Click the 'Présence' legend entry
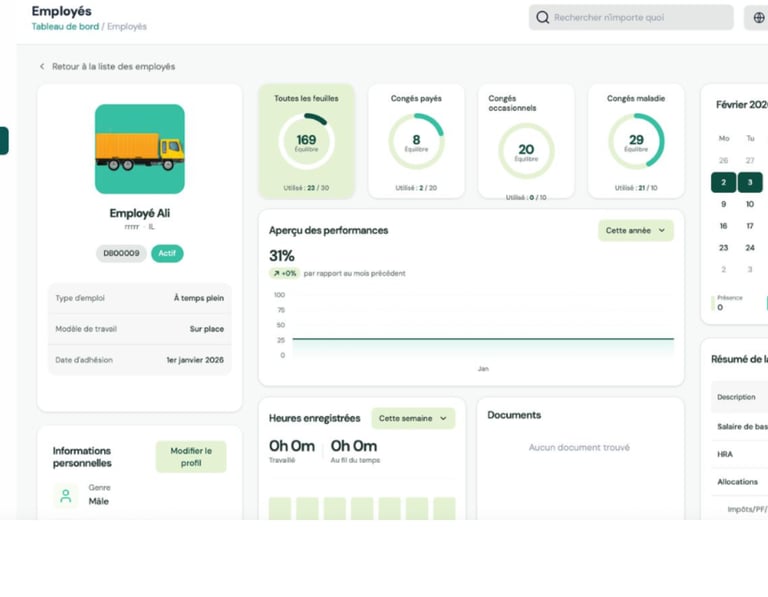This screenshot has width=768, height=597. [x=729, y=303]
